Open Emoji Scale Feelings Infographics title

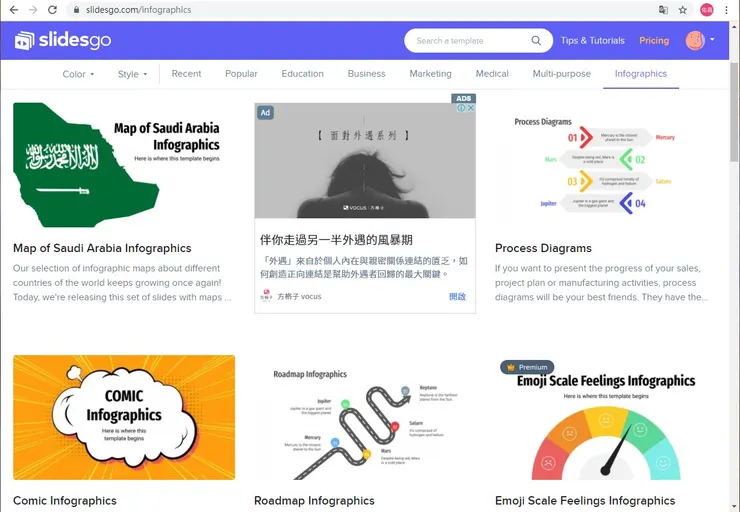click(585, 501)
